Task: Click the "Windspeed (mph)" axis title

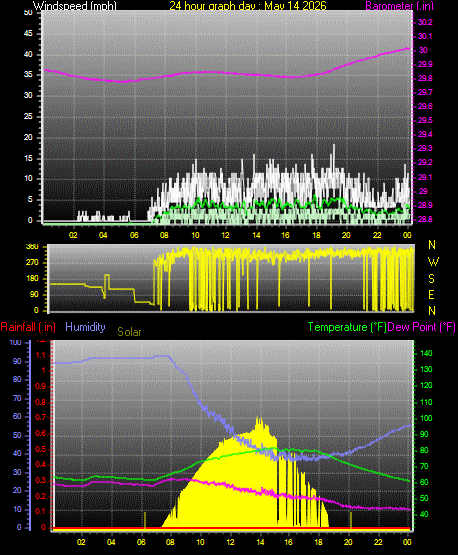Action: pyautogui.click(x=75, y=6)
